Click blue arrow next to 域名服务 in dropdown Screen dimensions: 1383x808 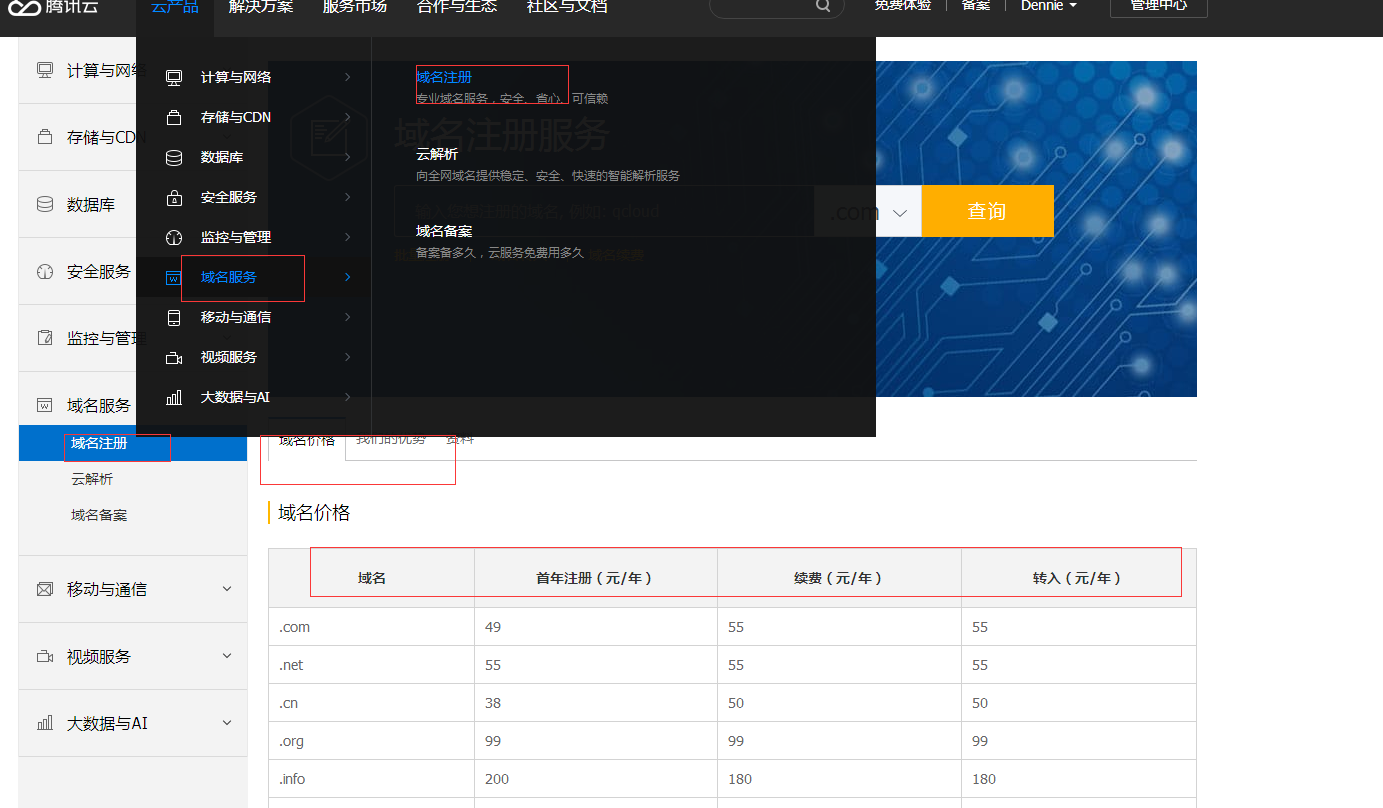point(347,277)
